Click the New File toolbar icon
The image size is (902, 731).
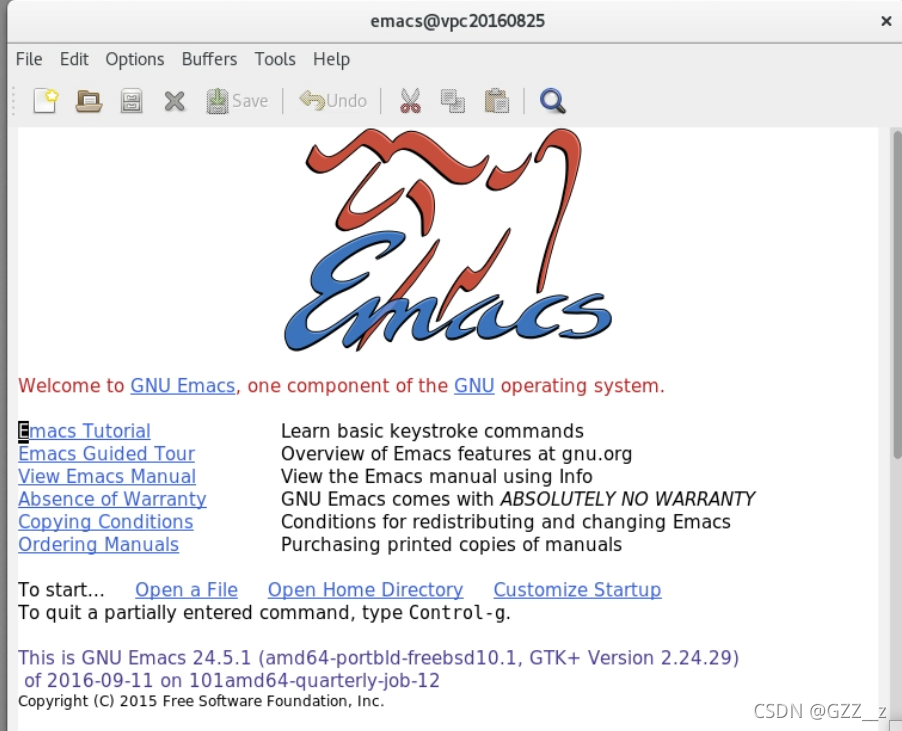pyautogui.click(x=45, y=101)
